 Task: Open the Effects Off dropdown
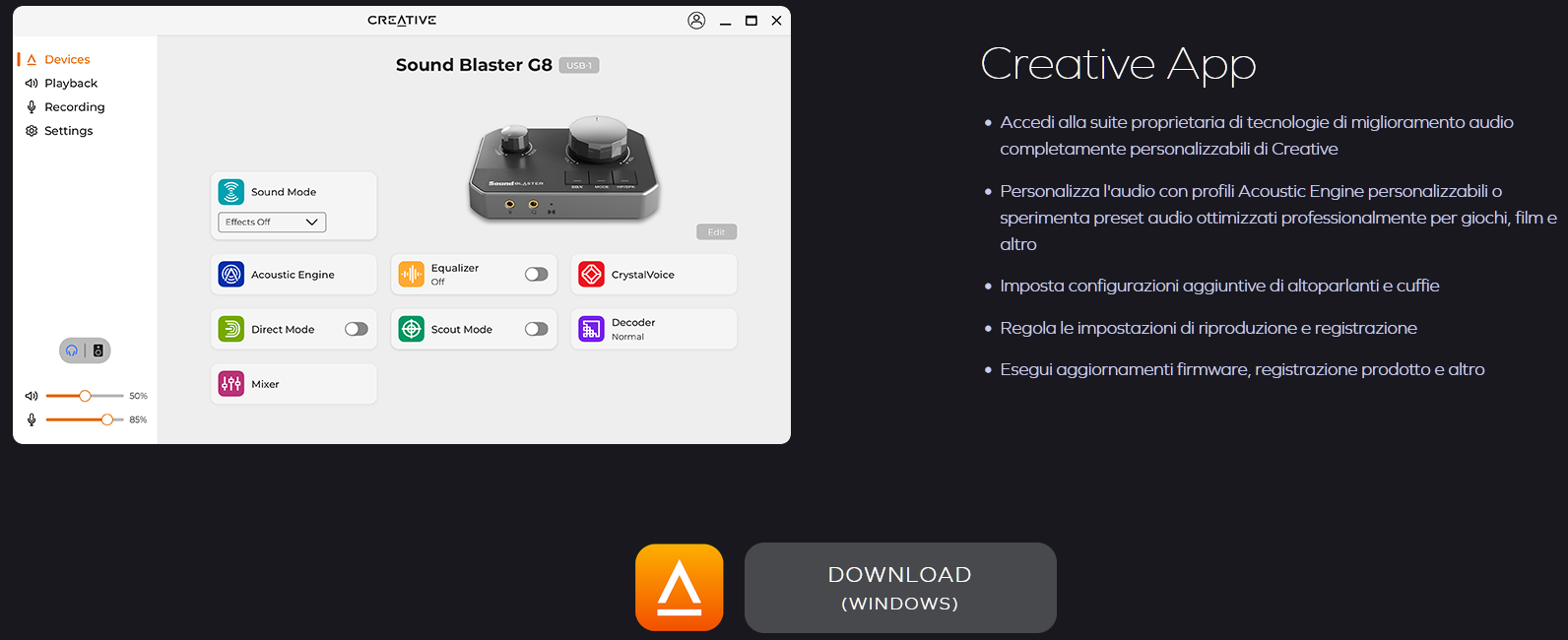point(272,222)
